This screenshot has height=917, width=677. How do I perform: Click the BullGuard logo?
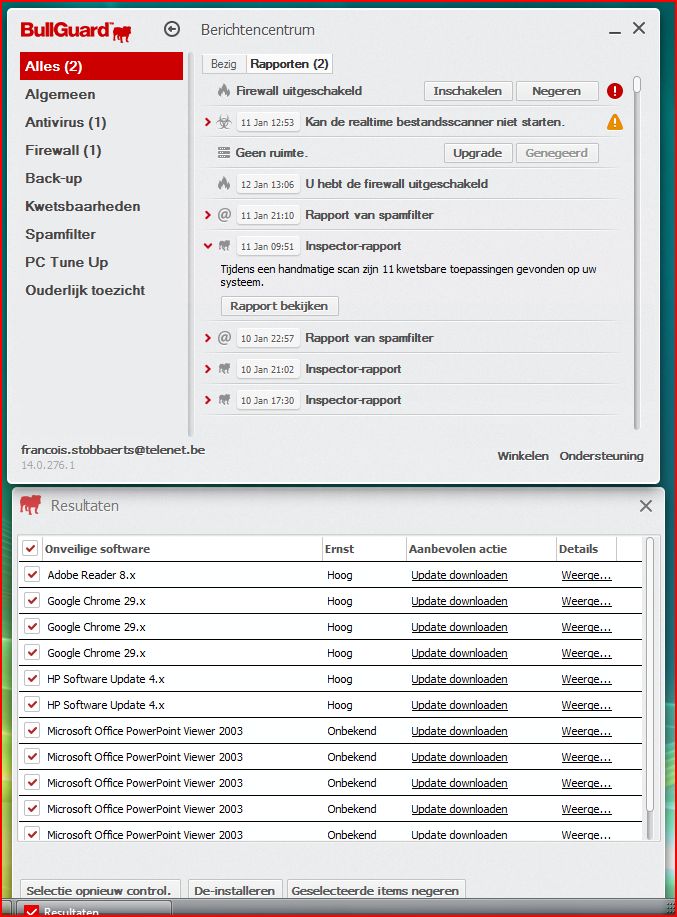click(76, 31)
